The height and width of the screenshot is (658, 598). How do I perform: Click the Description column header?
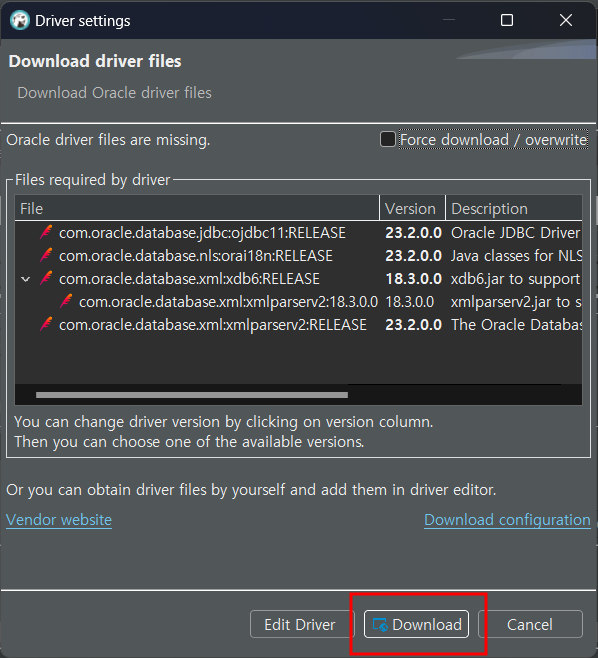click(514, 209)
